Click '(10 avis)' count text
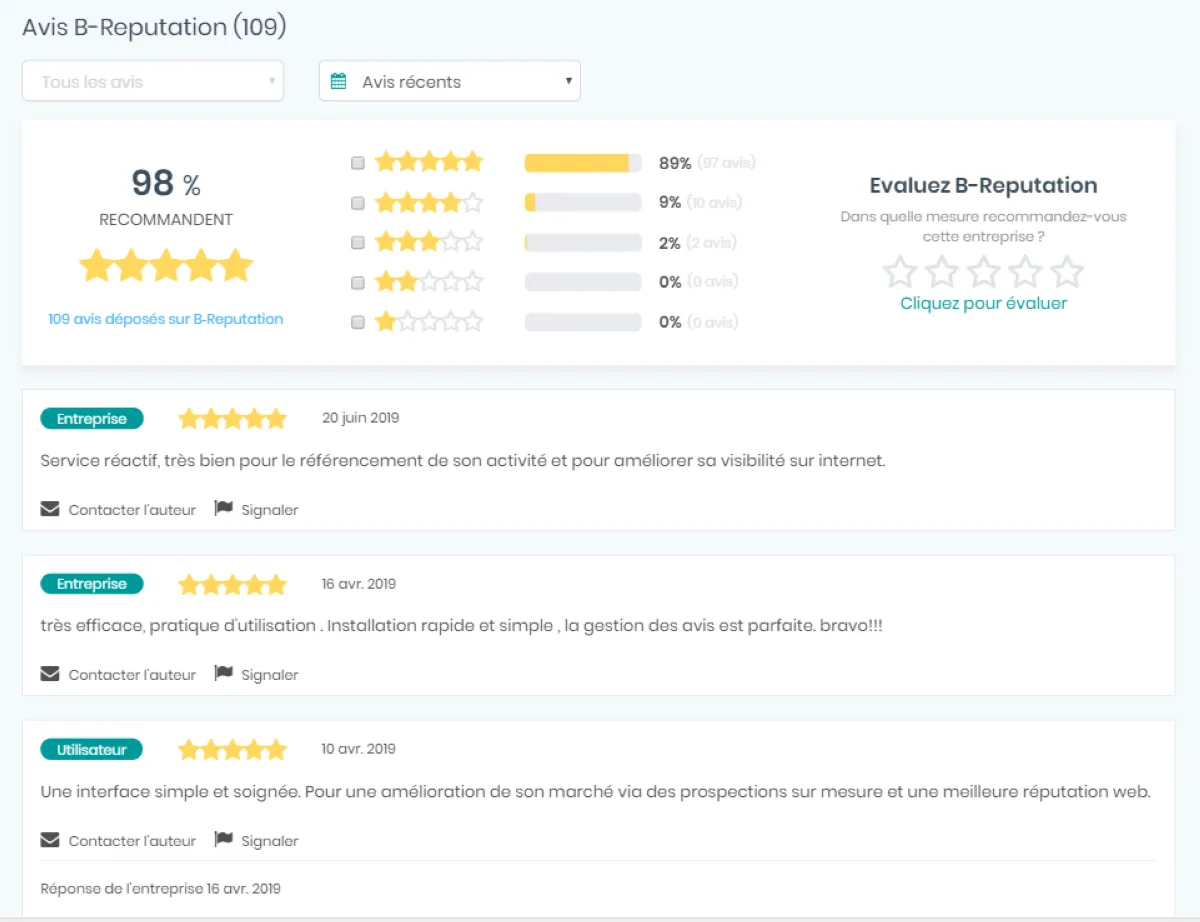Image resolution: width=1200 pixels, height=922 pixels. click(715, 202)
